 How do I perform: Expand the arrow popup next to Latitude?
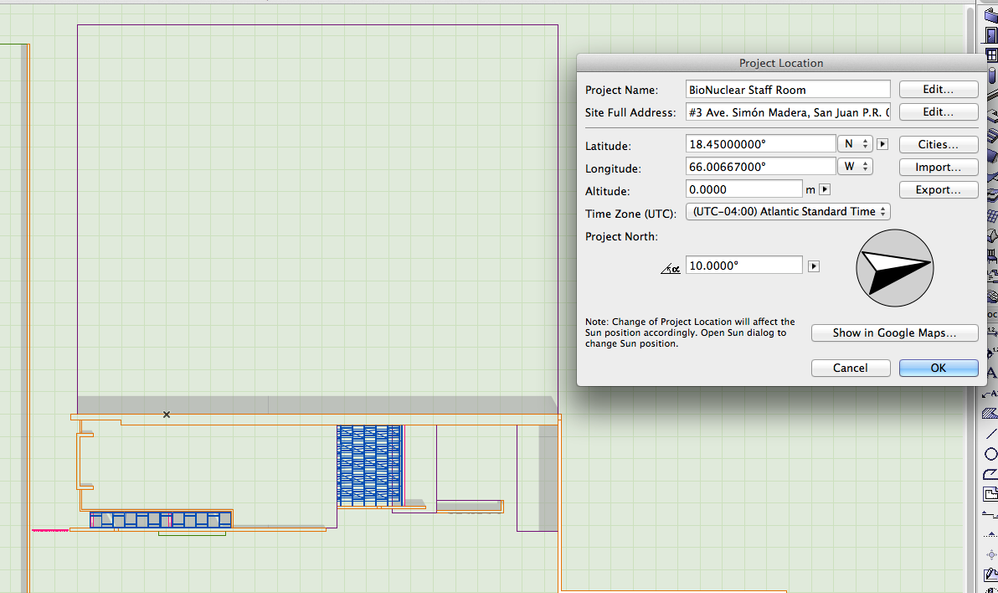tap(882, 144)
